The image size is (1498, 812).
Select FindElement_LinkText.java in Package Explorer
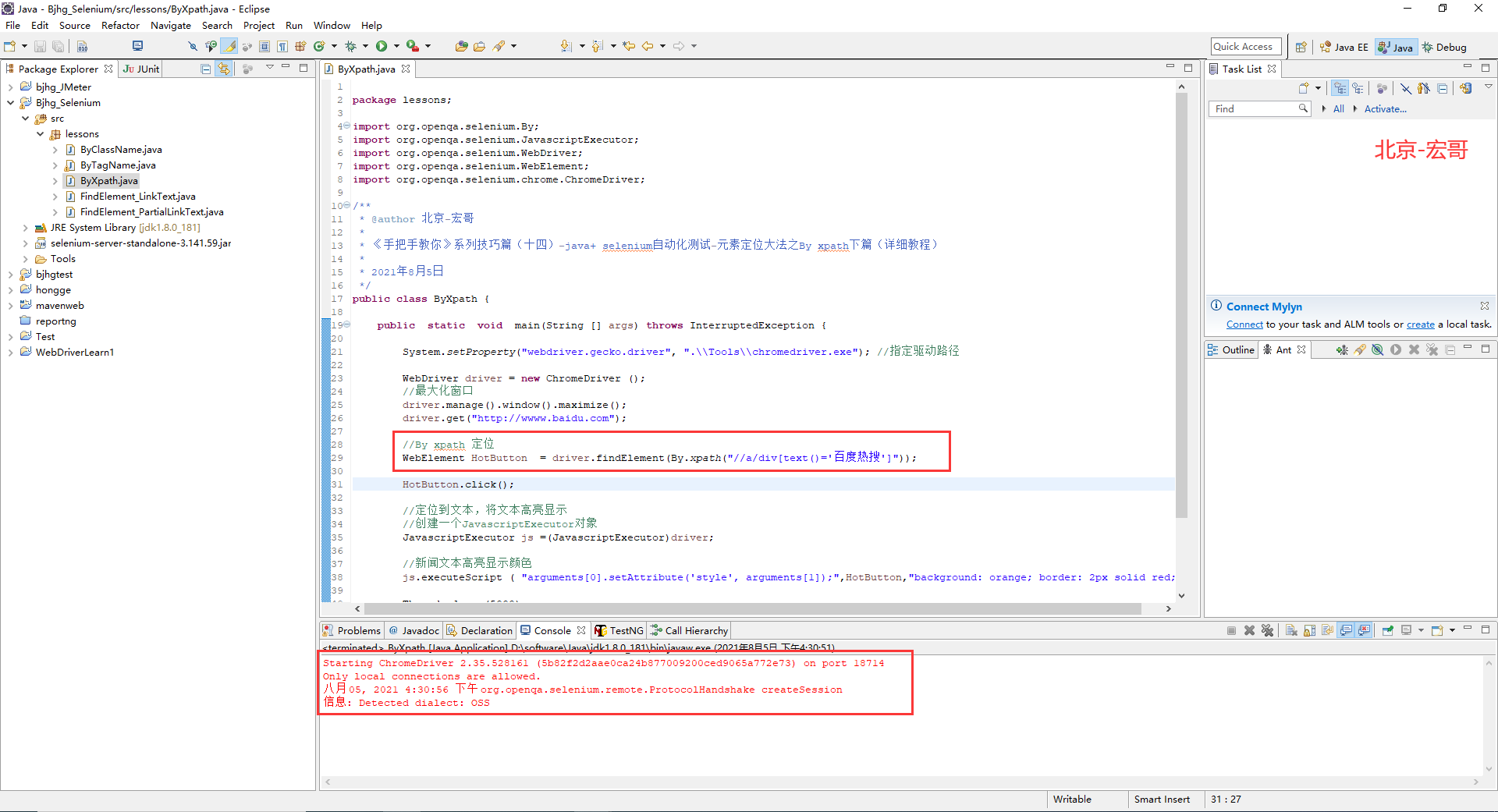point(137,197)
